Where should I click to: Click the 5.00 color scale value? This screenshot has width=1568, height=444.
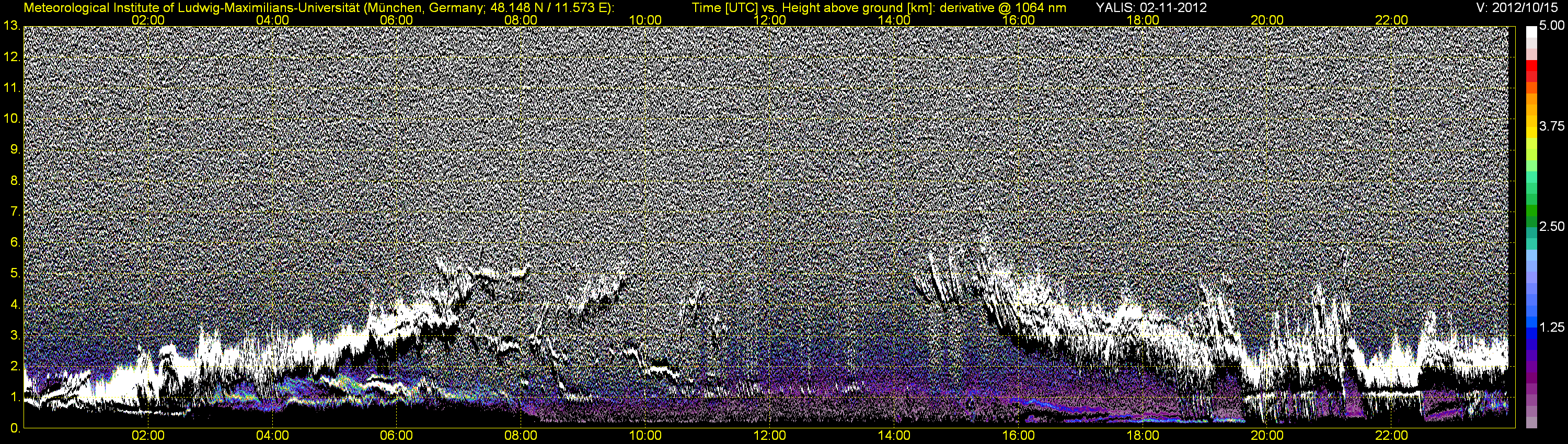click(x=1552, y=26)
